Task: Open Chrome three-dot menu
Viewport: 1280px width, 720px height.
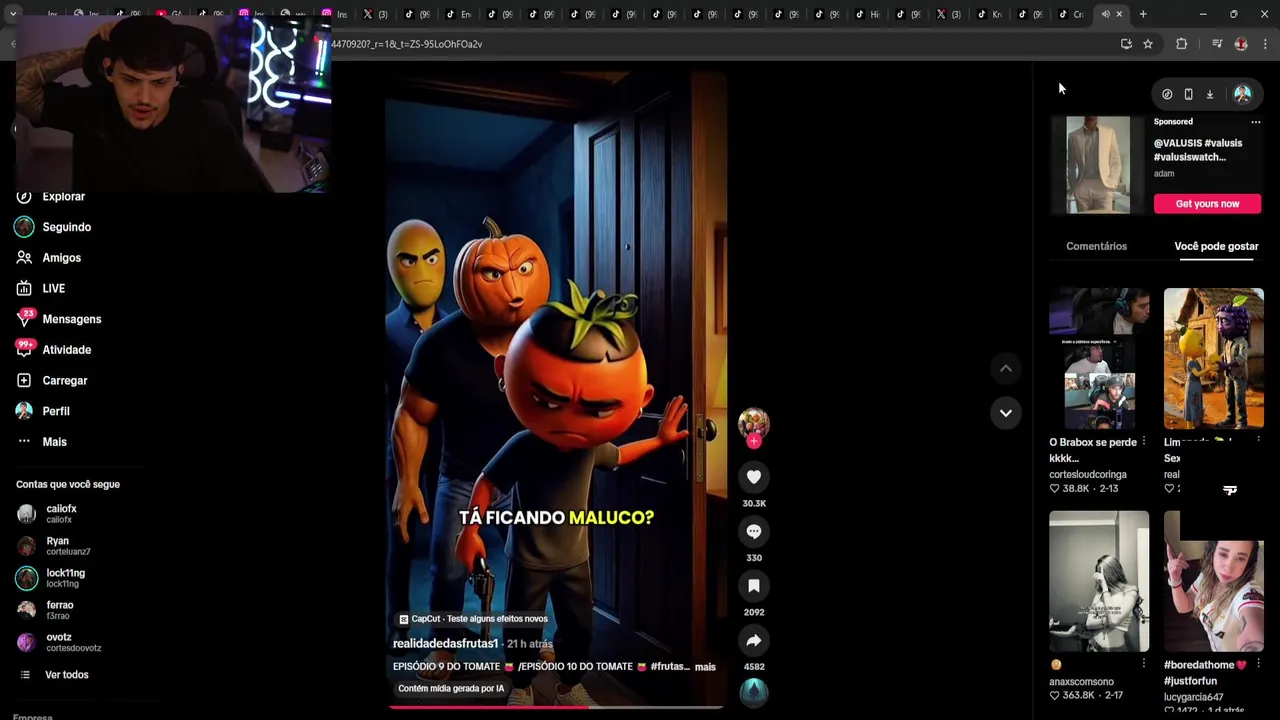Action: click(1265, 44)
